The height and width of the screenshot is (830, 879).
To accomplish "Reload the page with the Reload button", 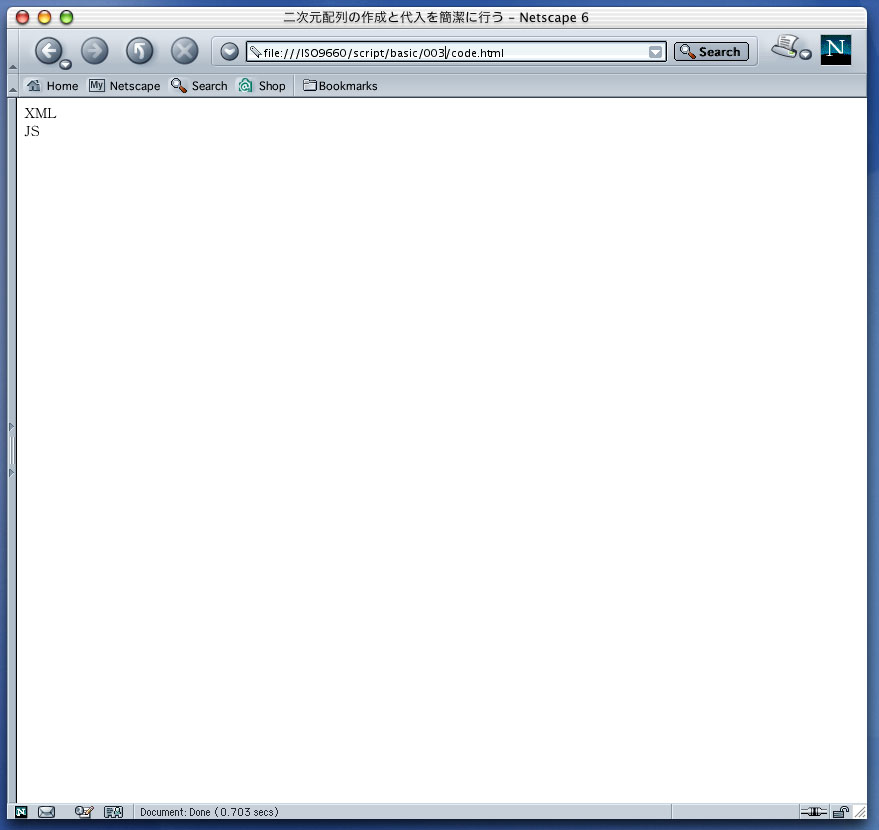I will click(140, 50).
